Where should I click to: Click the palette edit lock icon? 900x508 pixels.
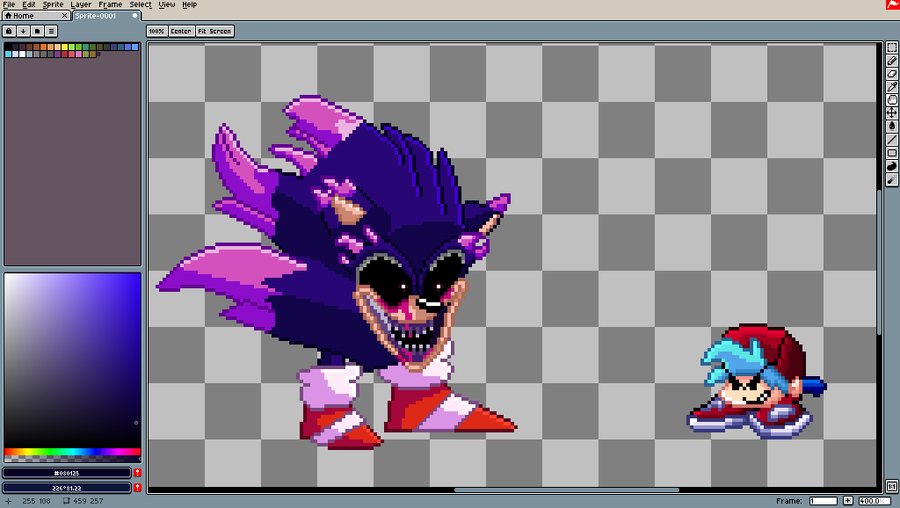9,31
